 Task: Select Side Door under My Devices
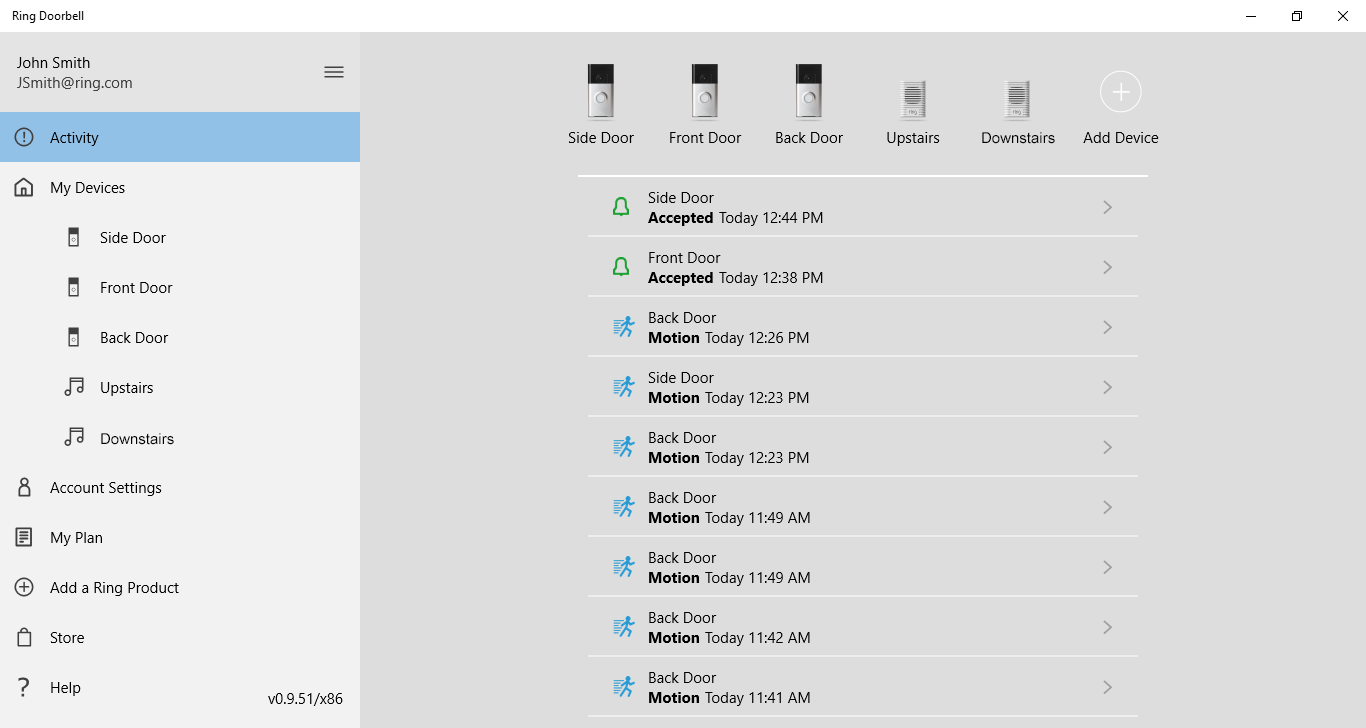coord(180,237)
